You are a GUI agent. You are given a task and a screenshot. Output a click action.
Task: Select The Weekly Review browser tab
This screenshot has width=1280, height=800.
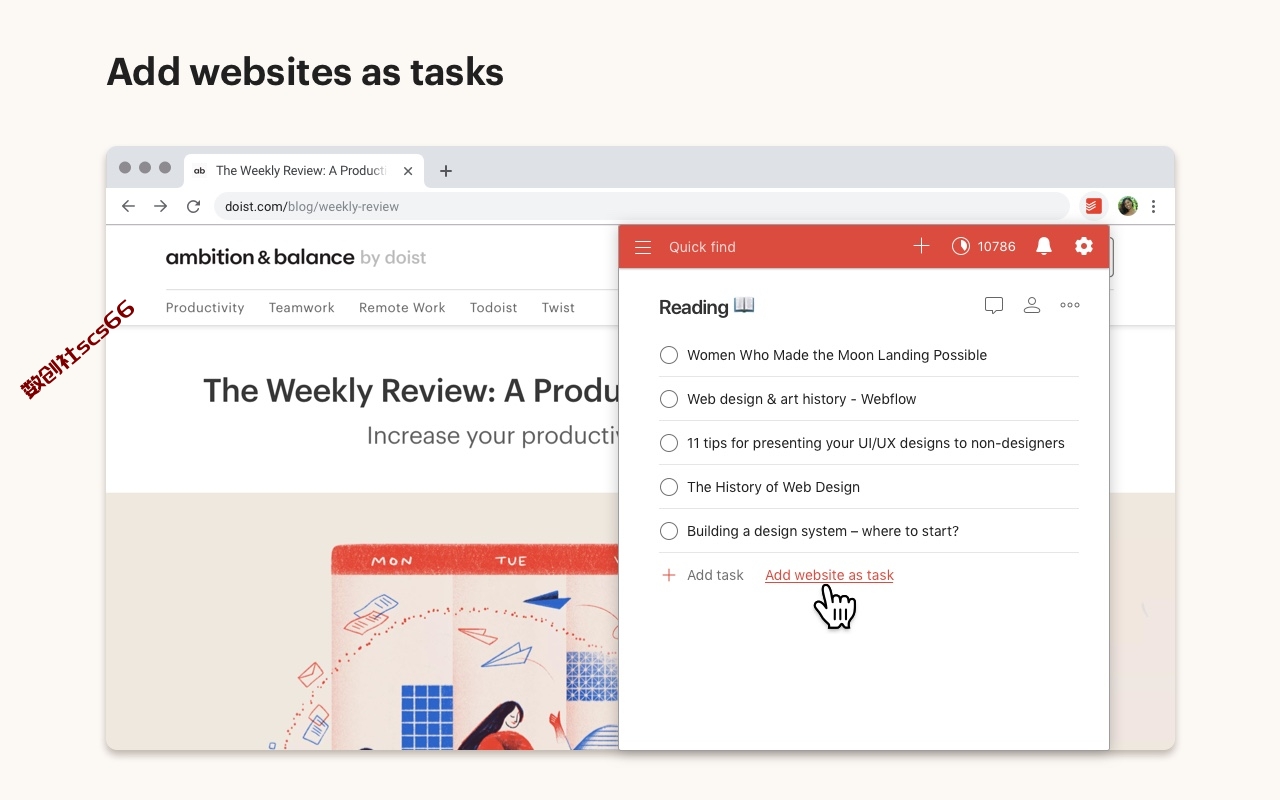click(303, 171)
